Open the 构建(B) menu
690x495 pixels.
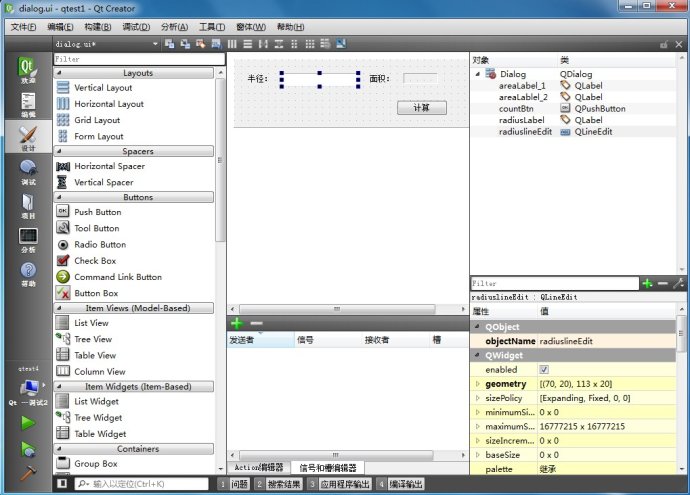point(98,27)
